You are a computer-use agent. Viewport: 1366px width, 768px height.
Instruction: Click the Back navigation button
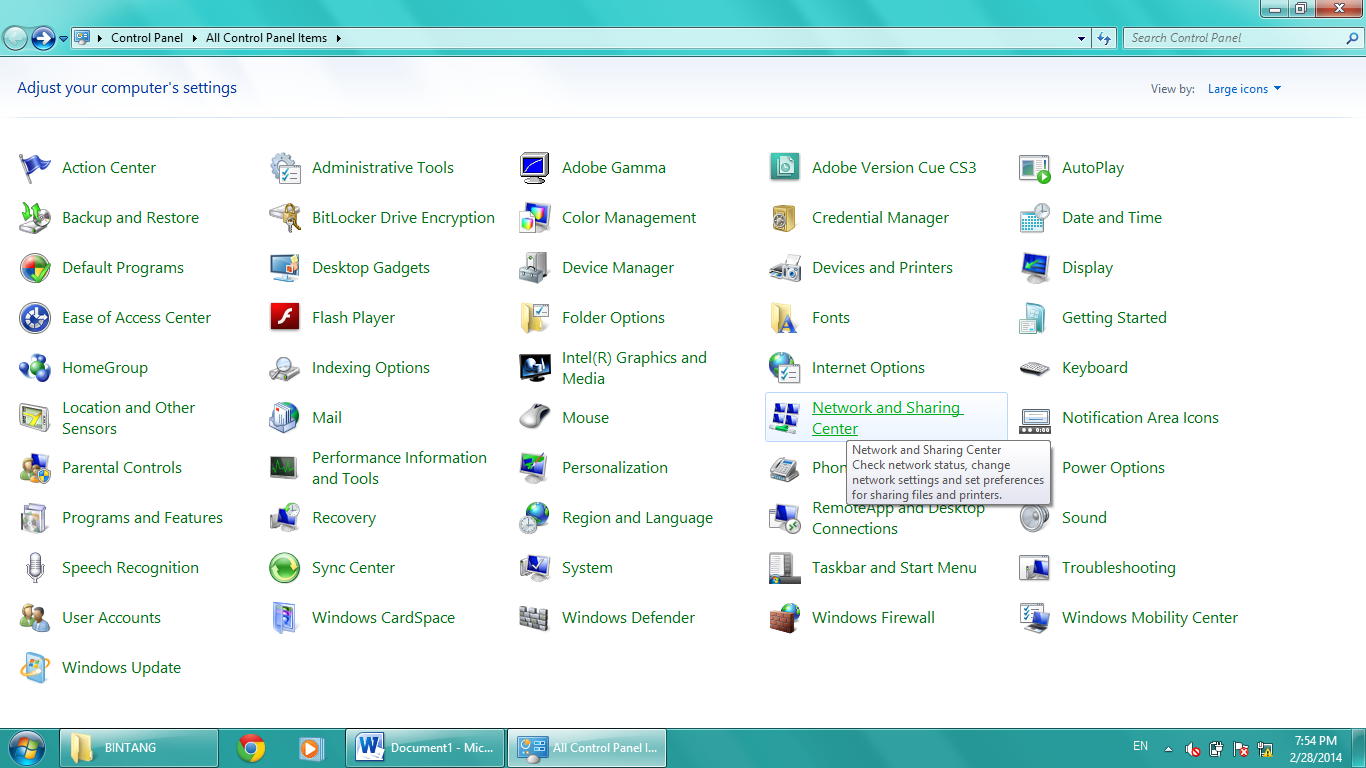point(15,39)
